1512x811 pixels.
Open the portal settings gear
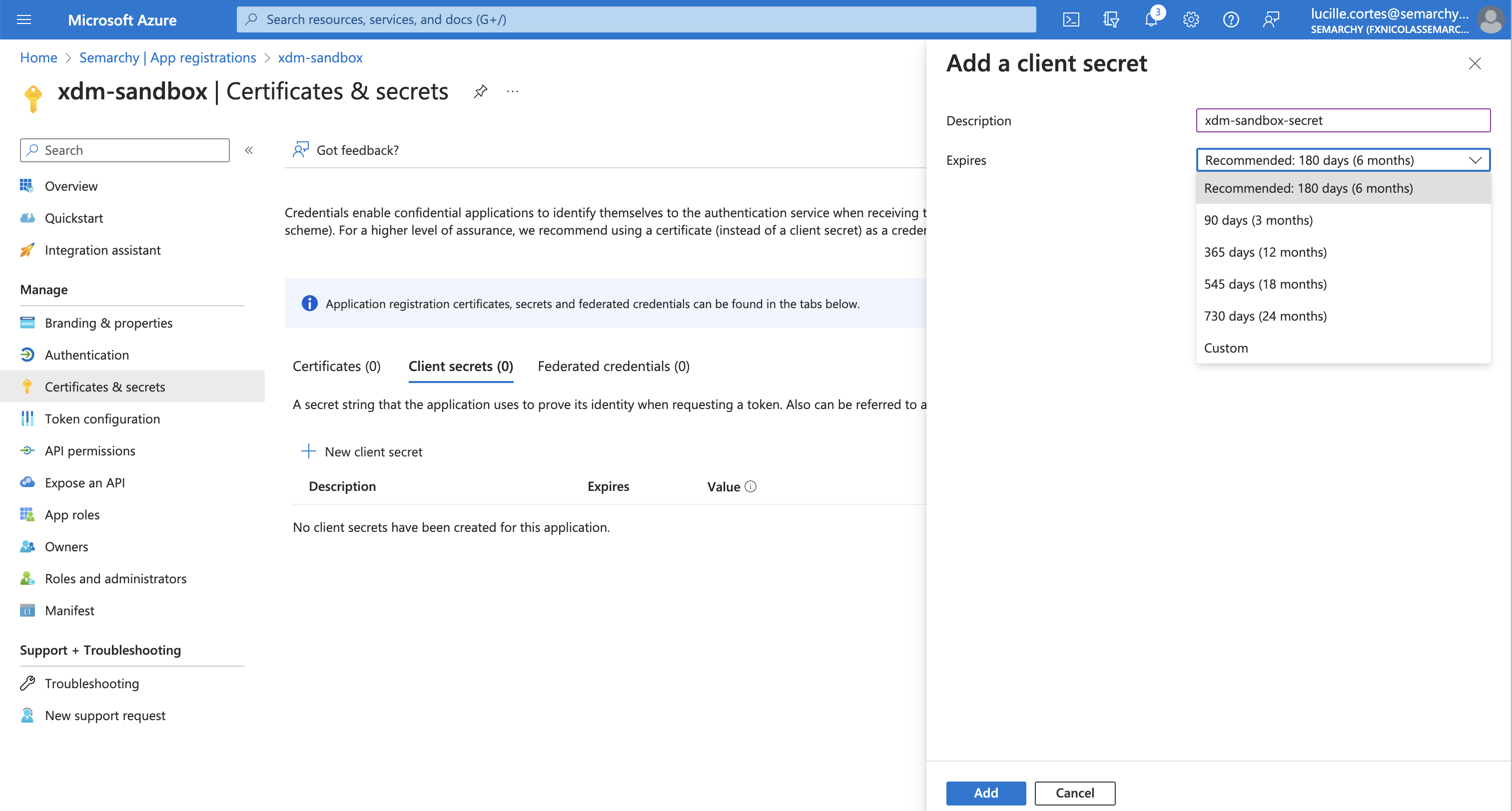[x=1190, y=19]
